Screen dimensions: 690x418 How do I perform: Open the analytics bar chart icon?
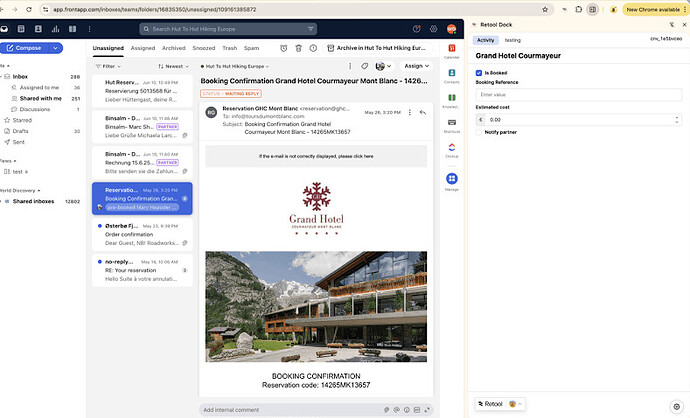click(x=55, y=29)
